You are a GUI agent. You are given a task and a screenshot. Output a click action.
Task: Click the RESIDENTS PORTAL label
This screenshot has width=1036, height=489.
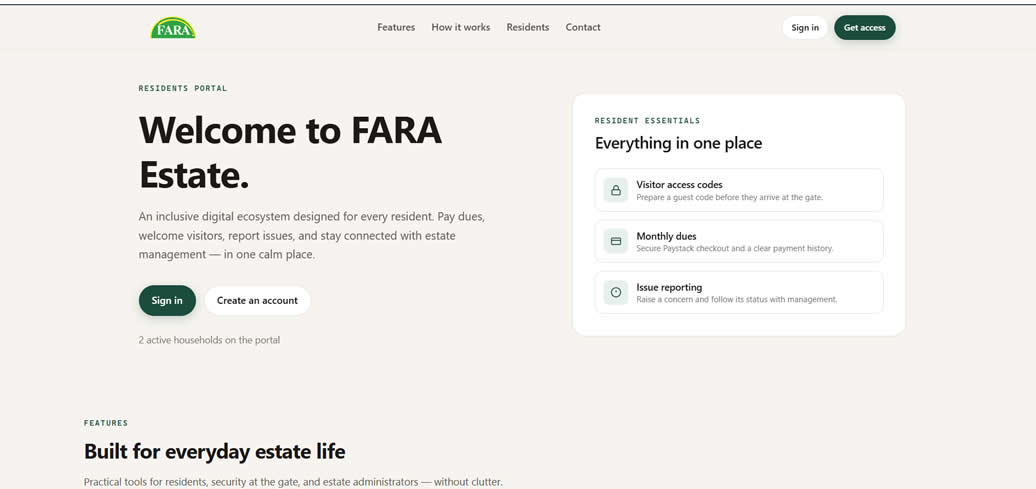[x=182, y=88]
